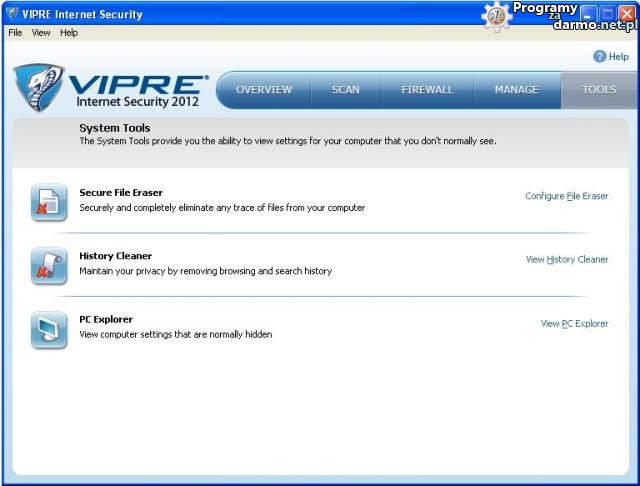Viewport: 640px width, 486px height.
Task: Follow the View PC Explorer link
Action: point(574,324)
